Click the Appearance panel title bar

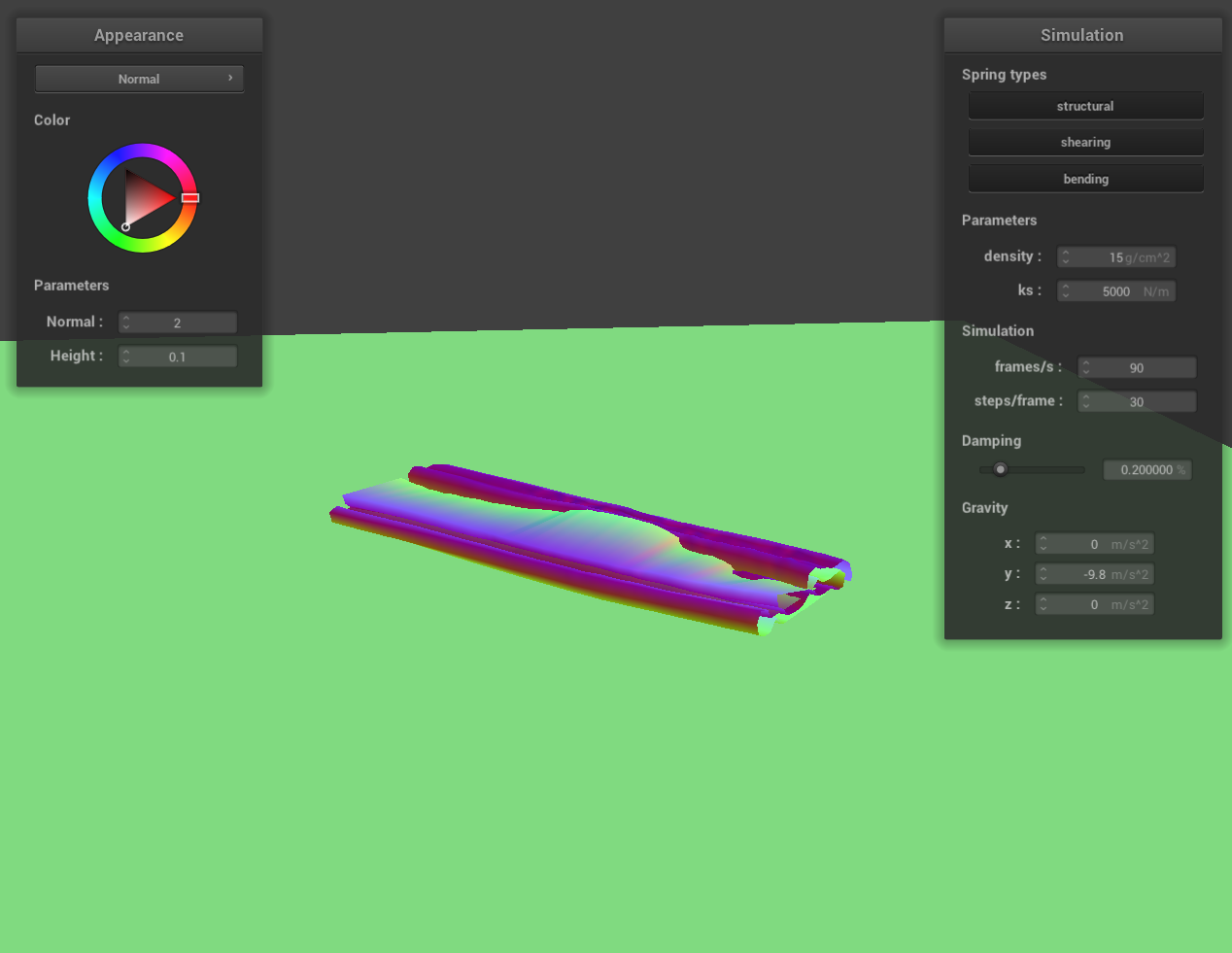pos(139,35)
